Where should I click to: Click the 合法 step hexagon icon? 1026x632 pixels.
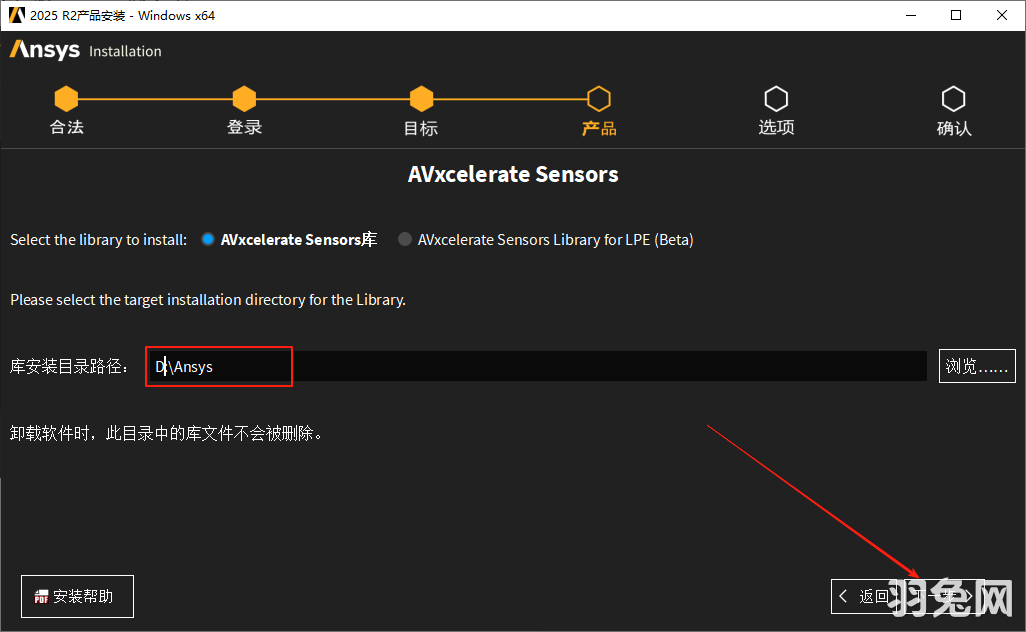click(x=66, y=99)
